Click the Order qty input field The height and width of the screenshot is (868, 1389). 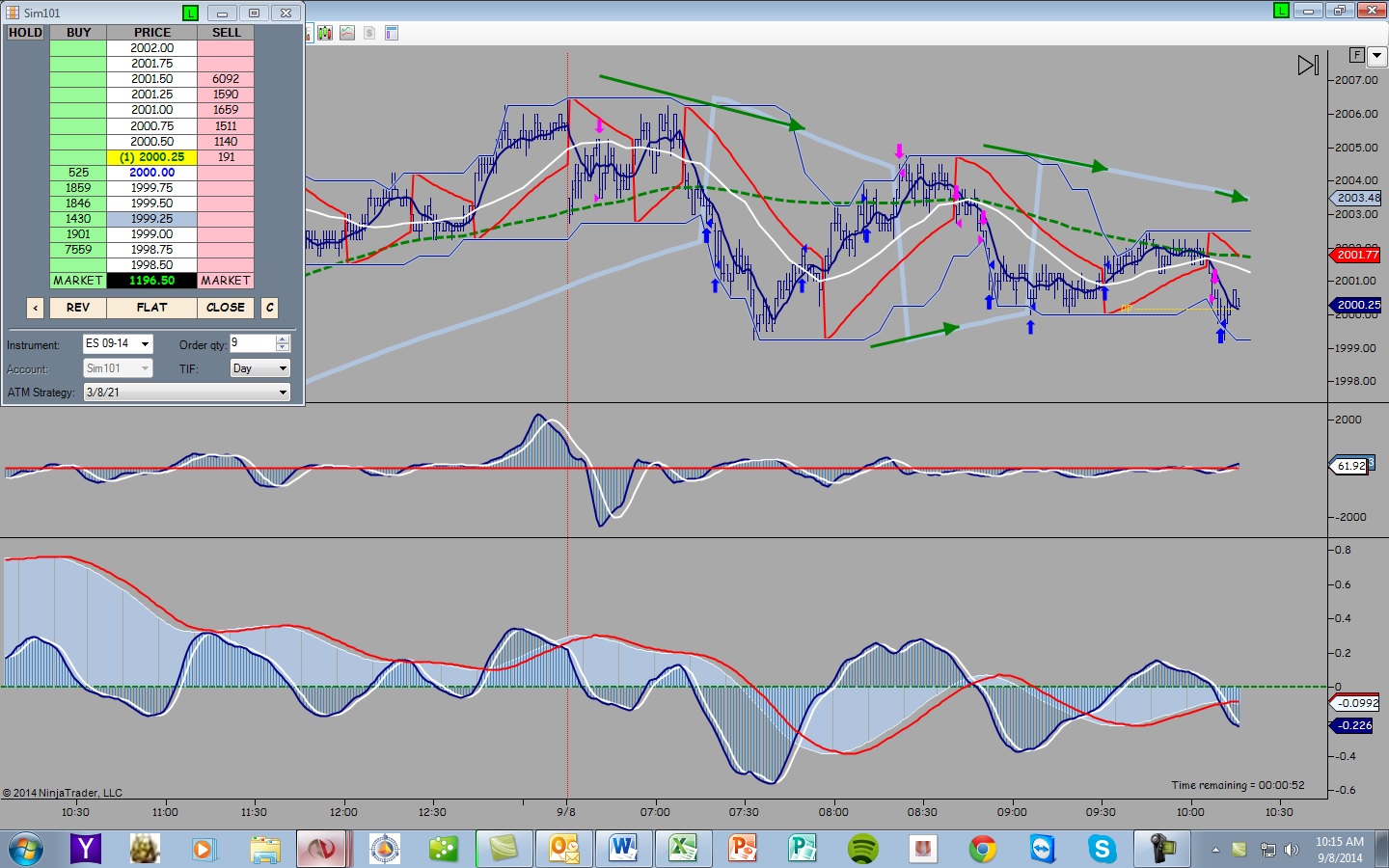point(253,343)
